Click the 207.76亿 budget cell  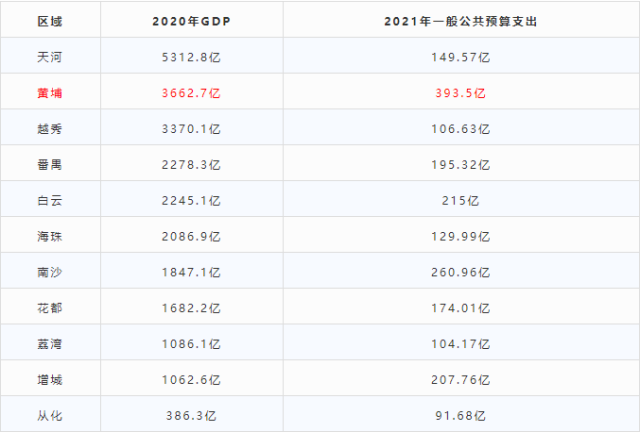coord(458,379)
